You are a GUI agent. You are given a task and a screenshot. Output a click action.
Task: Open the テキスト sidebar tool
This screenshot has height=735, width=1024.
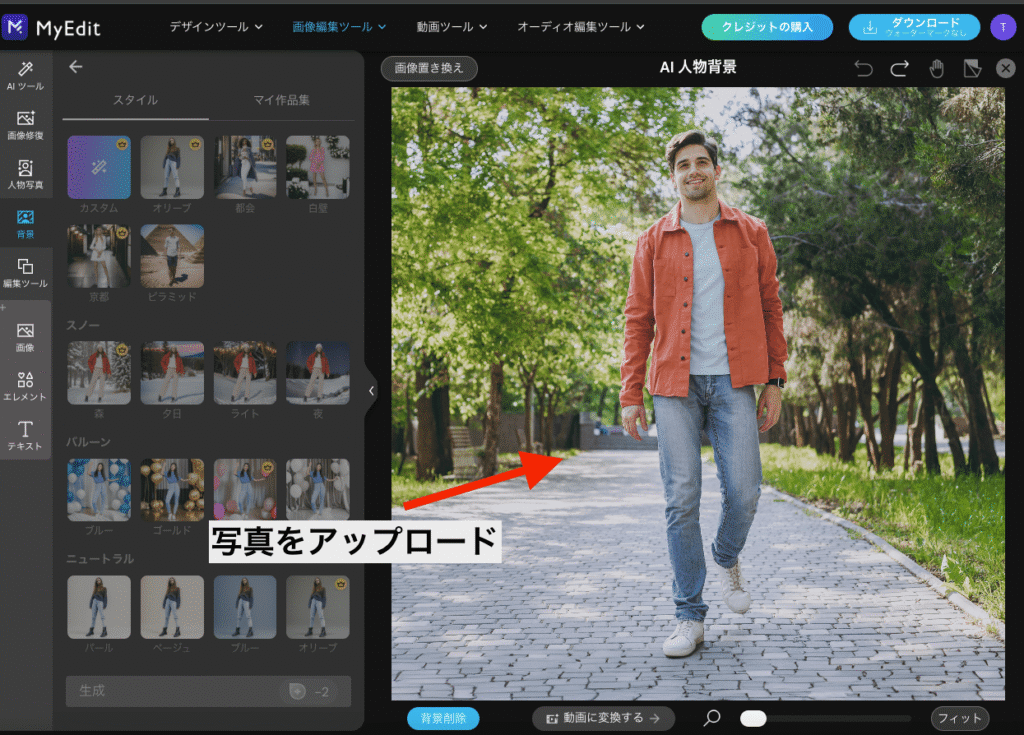click(x=25, y=435)
